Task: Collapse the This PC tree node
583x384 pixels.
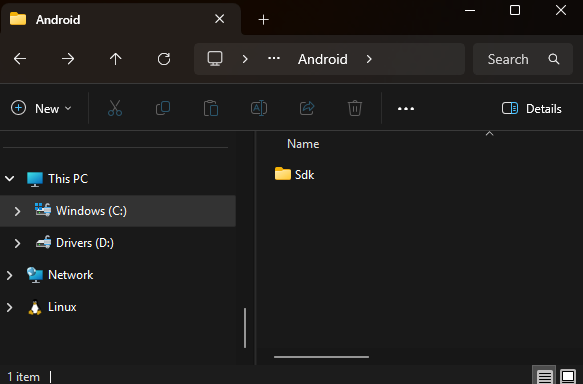Action: (10, 179)
